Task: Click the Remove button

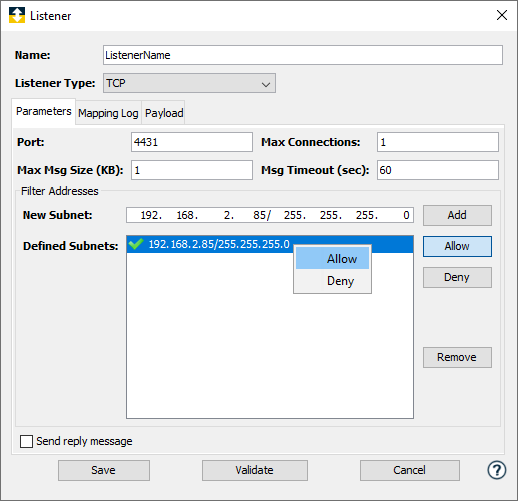Action: click(457, 357)
